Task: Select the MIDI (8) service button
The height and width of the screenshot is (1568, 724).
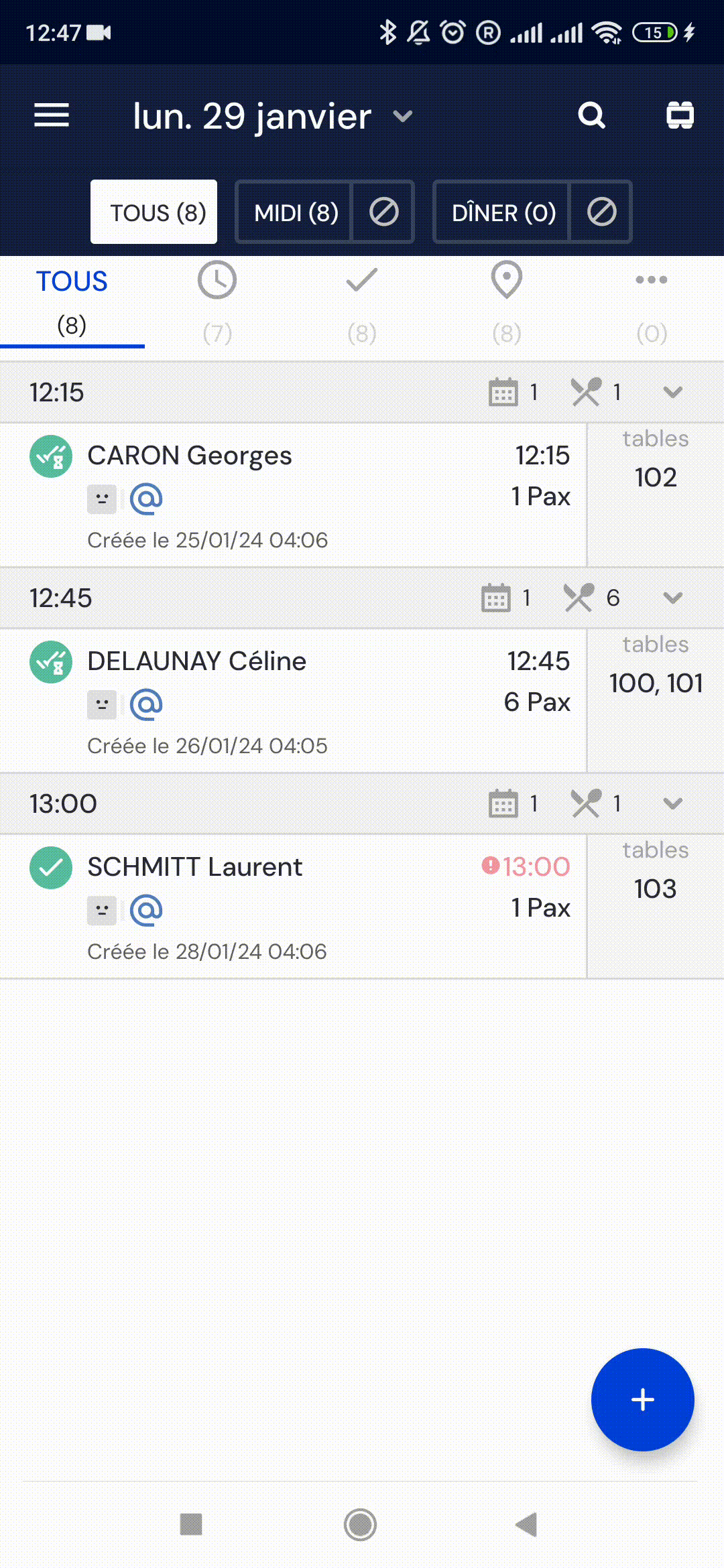Action: click(295, 212)
